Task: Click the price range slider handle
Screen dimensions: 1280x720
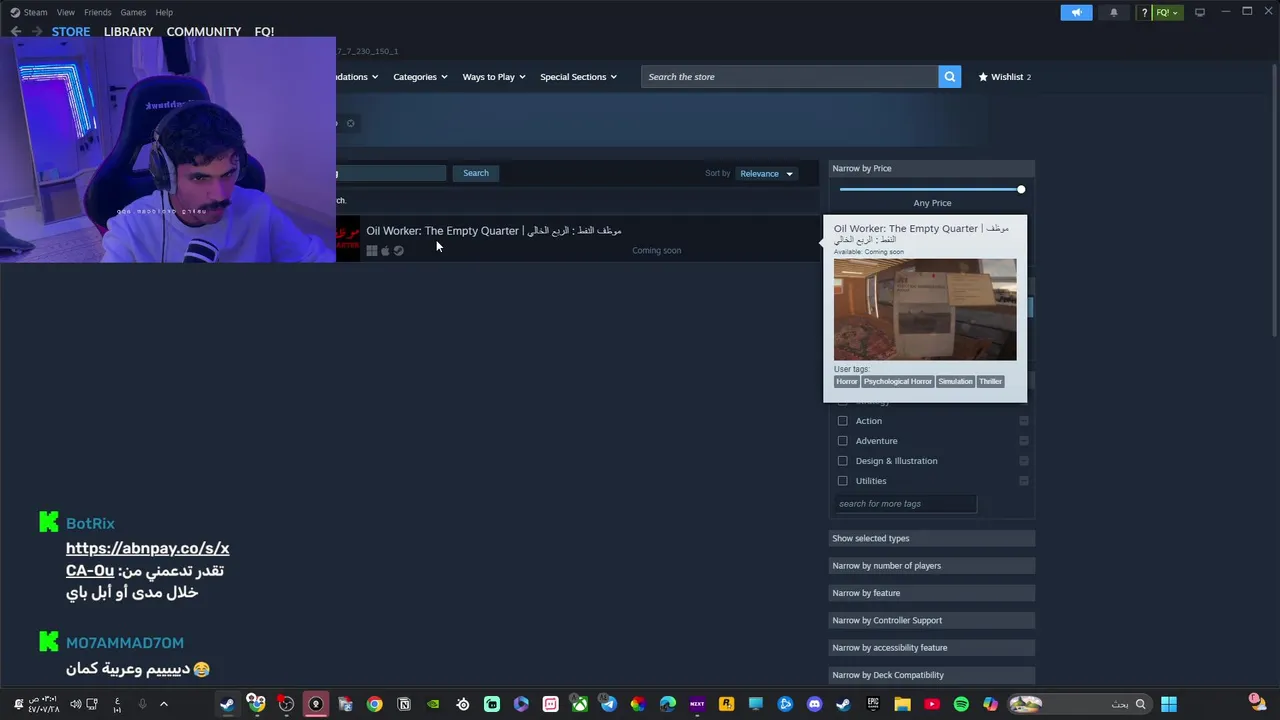Action: pyautogui.click(x=1021, y=189)
